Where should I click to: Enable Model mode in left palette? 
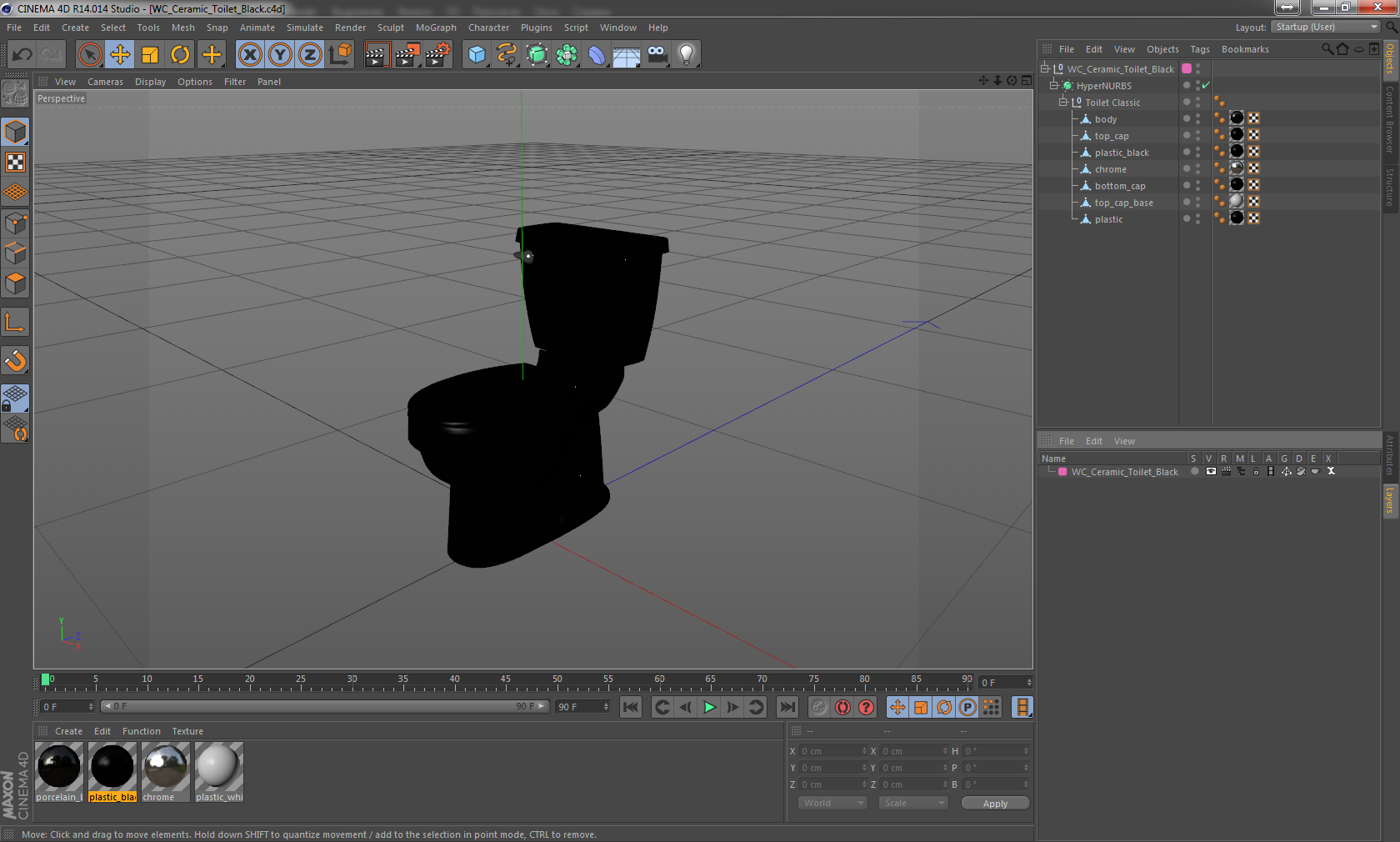(x=16, y=132)
